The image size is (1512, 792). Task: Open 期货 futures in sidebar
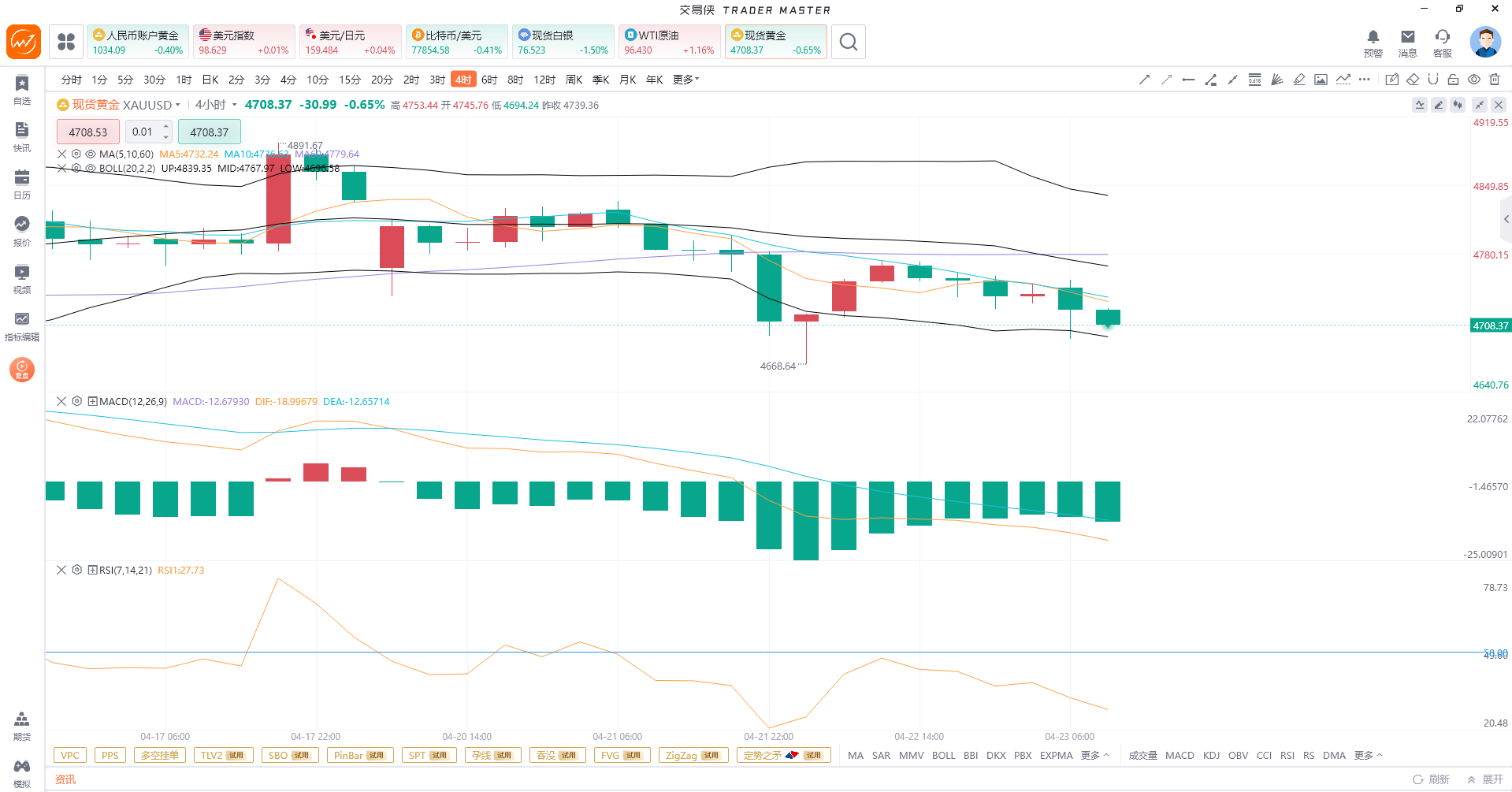pos(22,726)
